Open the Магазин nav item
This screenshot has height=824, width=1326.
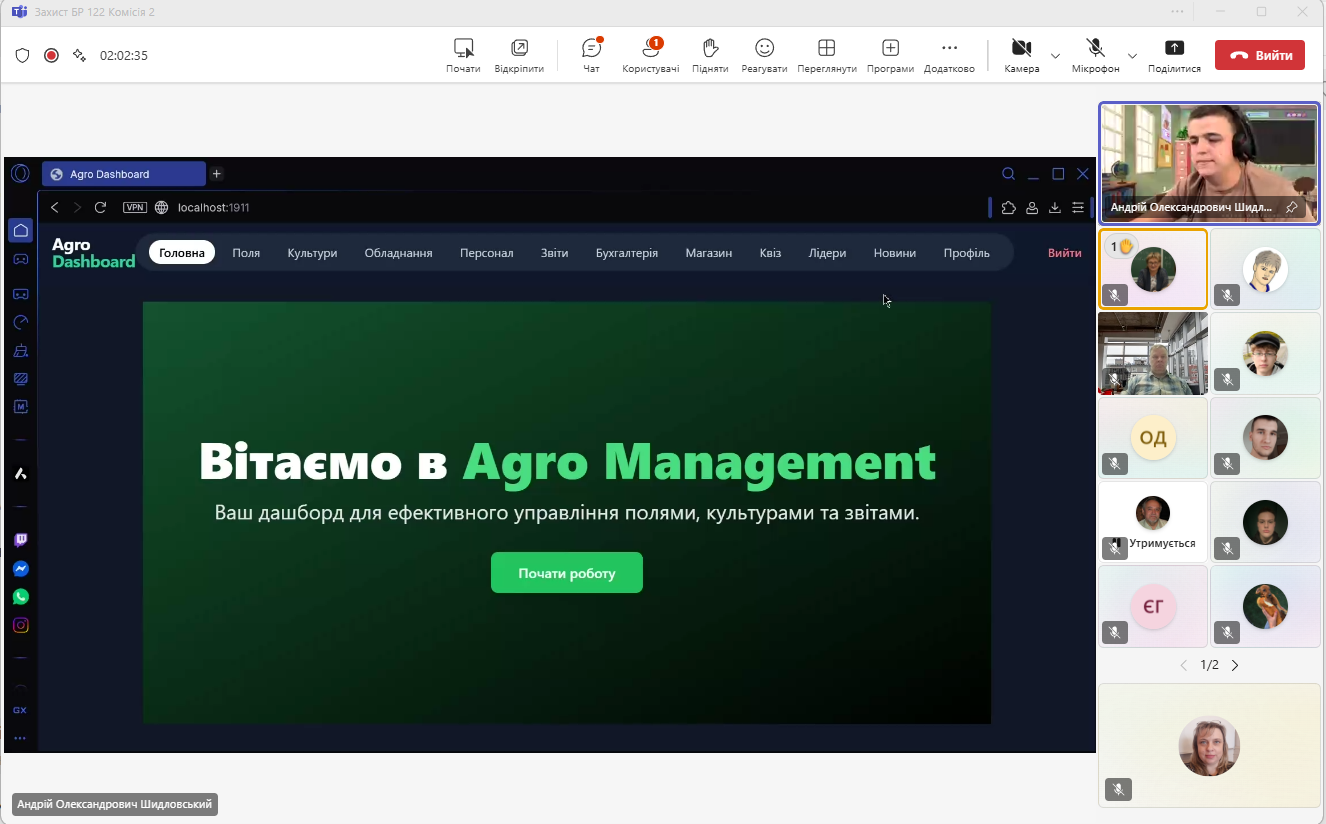(x=709, y=253)
